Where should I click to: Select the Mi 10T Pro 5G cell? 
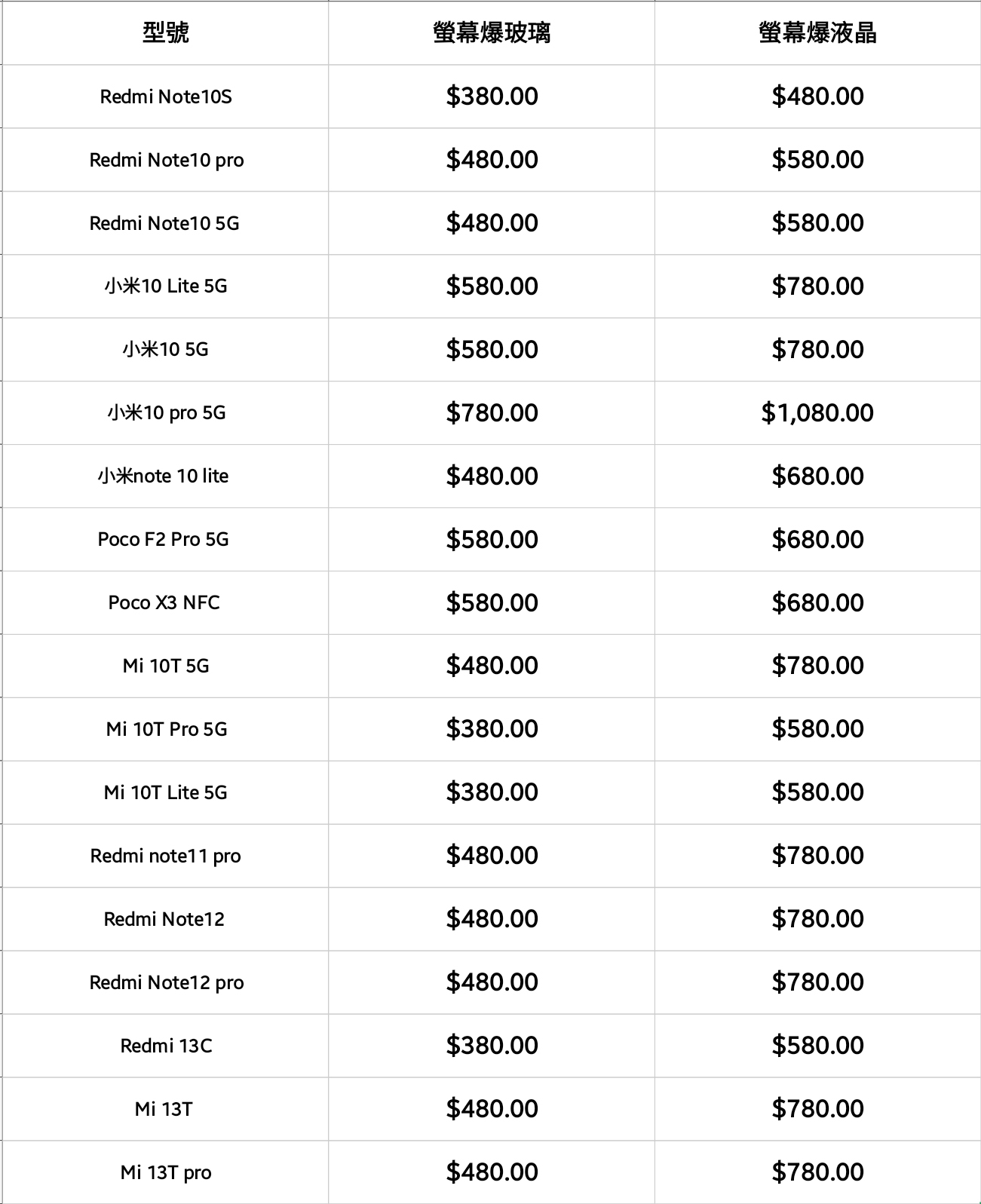pos(166,729)
